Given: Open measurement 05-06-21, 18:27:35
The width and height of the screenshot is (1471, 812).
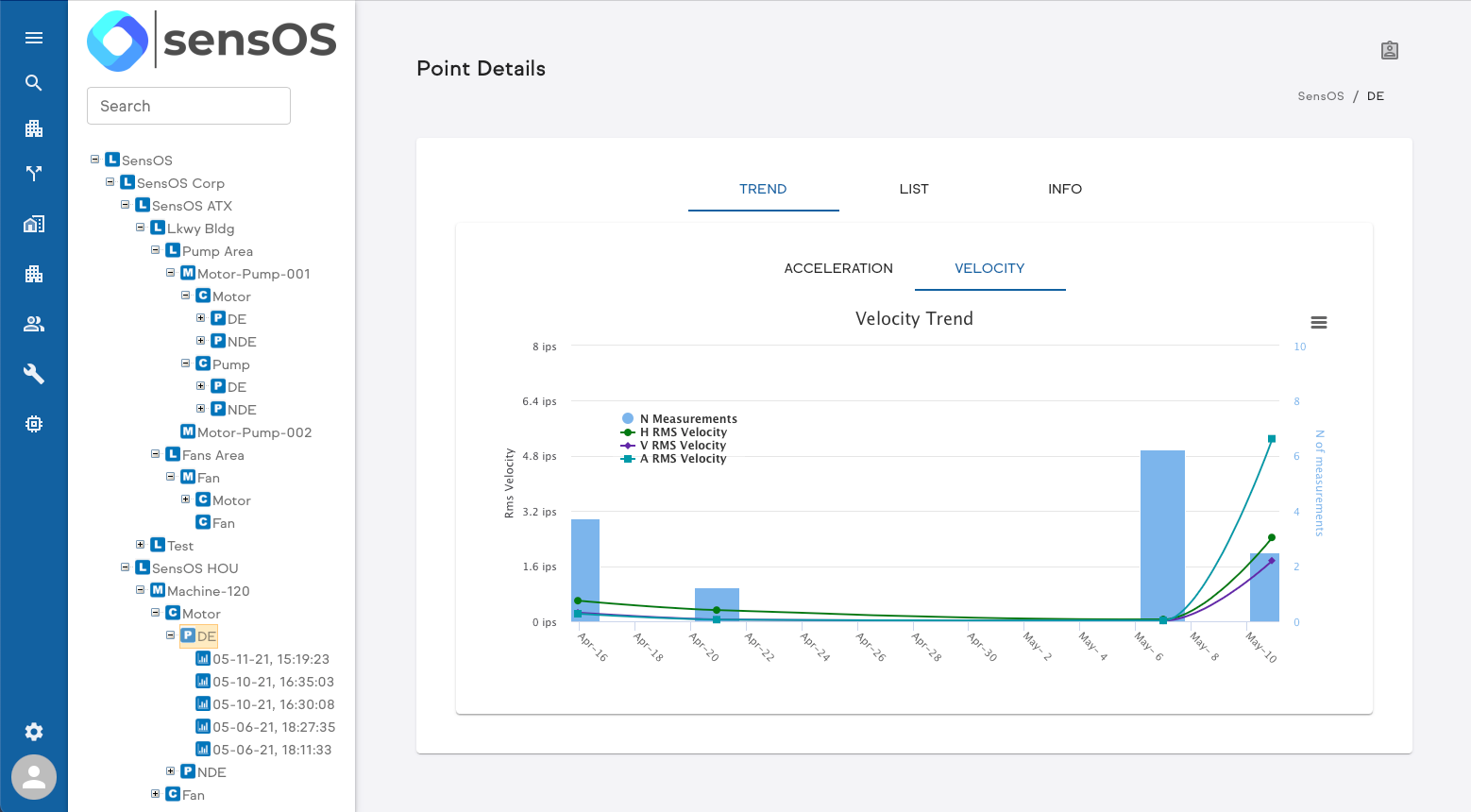Looking at the screenshot, I should pos(273,727).
